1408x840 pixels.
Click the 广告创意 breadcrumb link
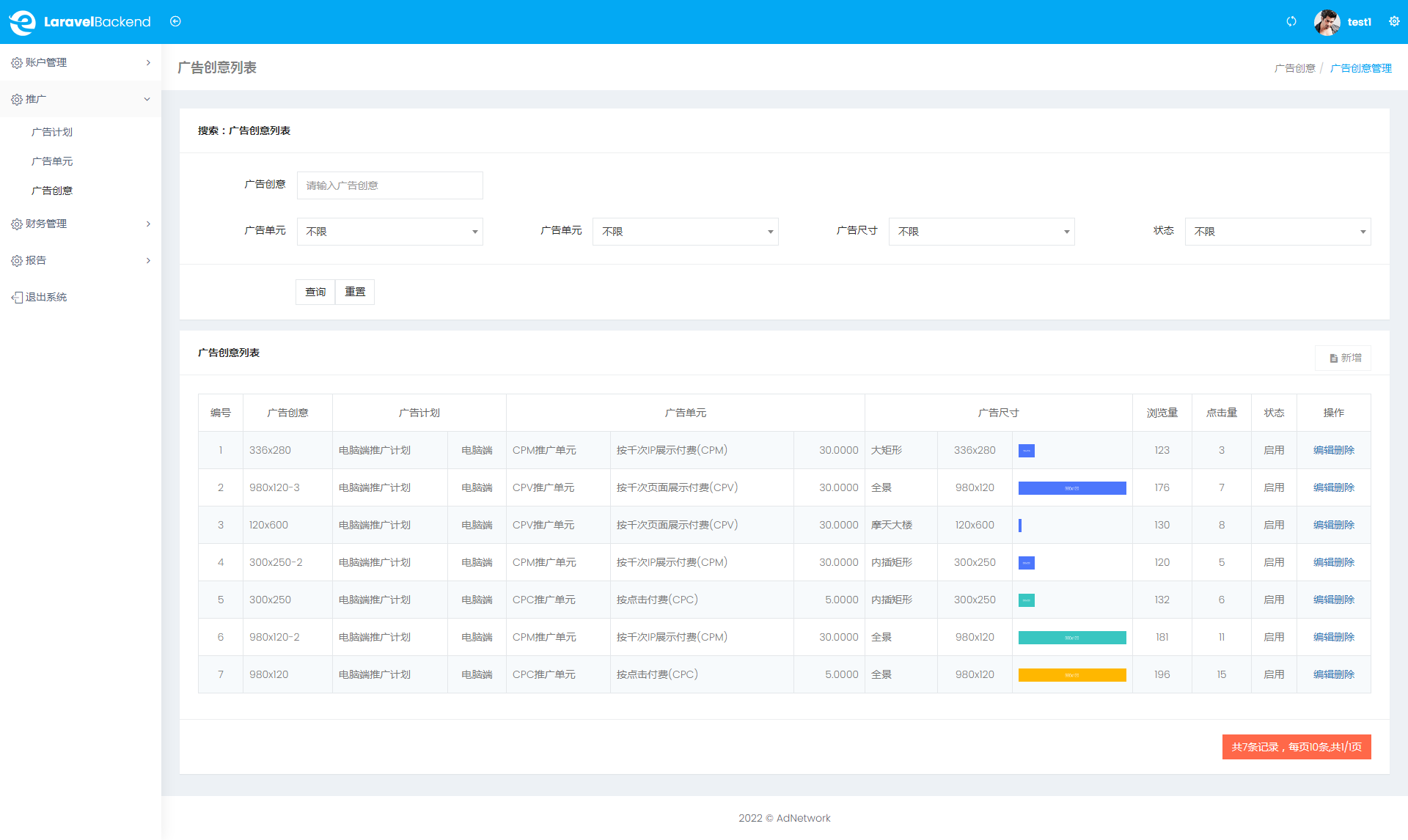tap(1294, 68)
